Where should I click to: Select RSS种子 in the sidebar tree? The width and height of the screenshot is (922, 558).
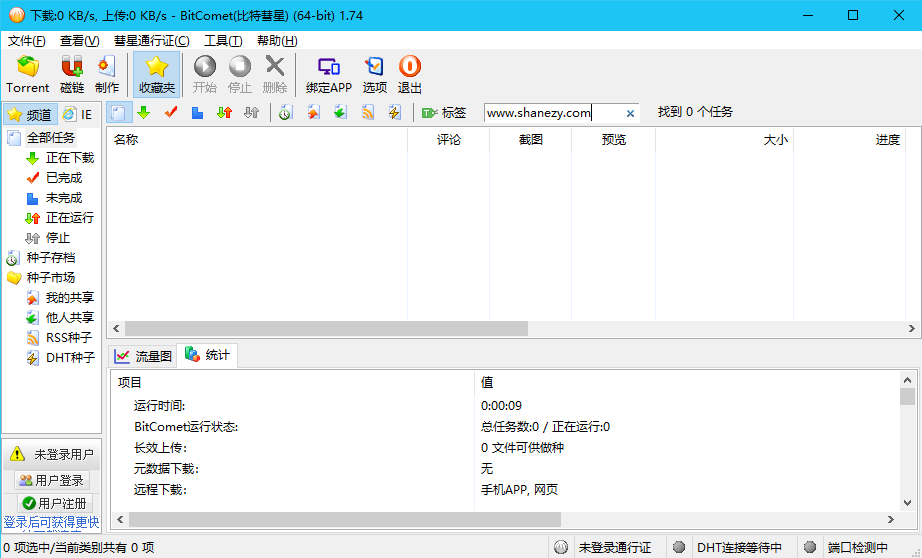(x=69, y=338)
